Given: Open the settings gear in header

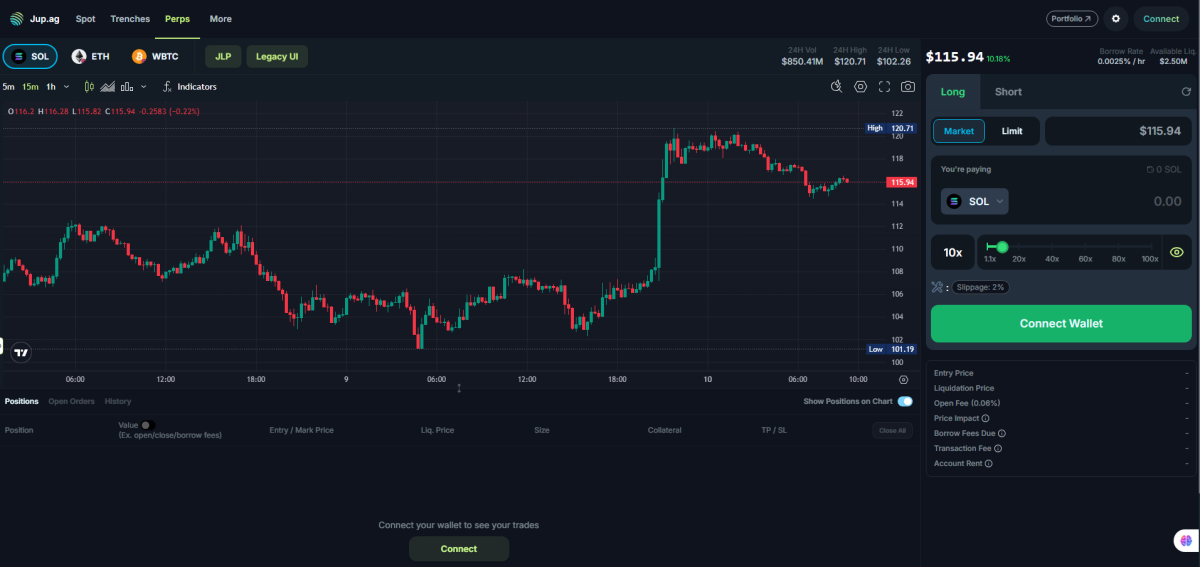Looking at the screenshot, I should 1116,18.
